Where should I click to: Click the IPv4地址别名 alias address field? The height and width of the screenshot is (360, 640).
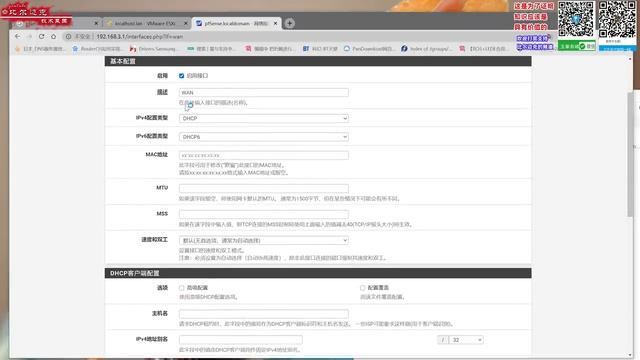[241, 340]
